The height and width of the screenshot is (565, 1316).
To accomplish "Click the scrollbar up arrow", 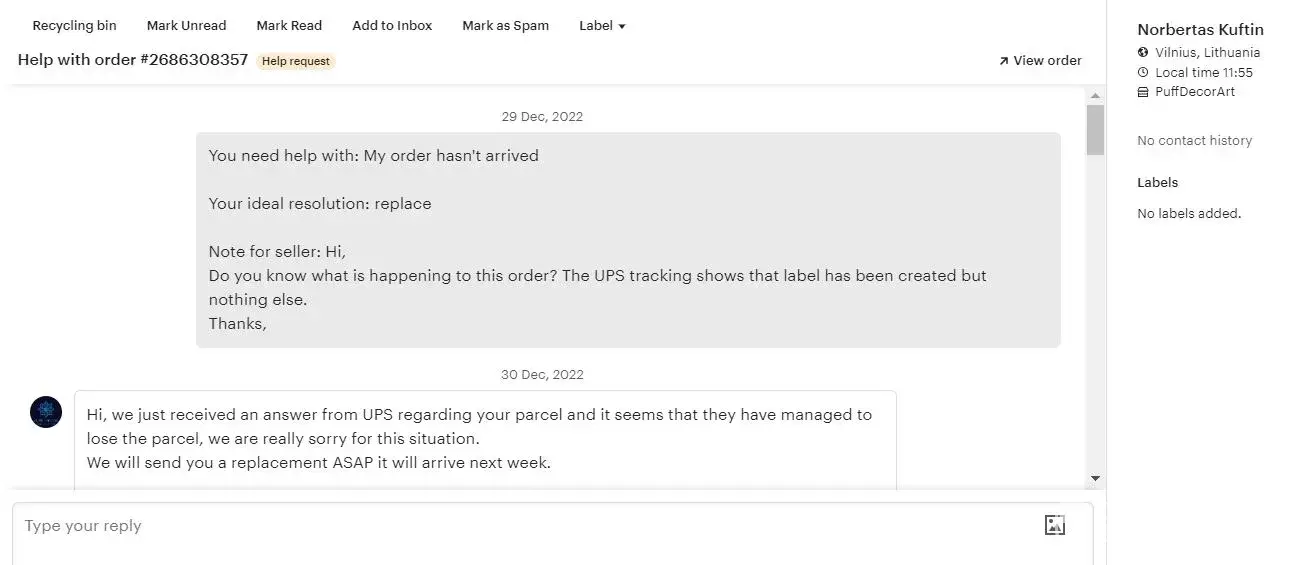I will click(1096, 96).
